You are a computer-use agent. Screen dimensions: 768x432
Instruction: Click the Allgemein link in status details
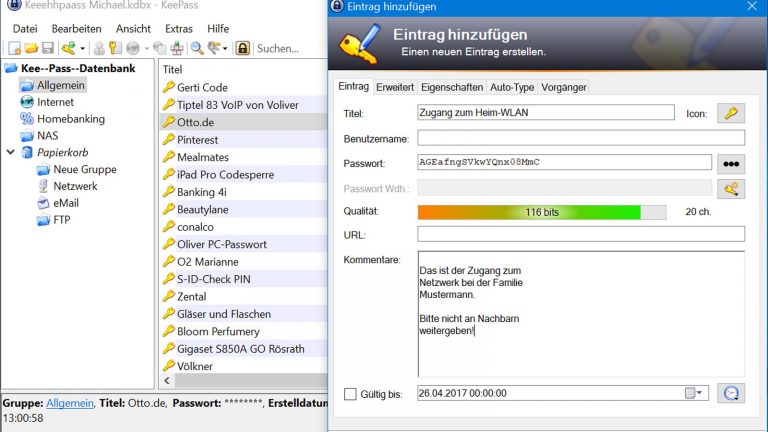(70, 403)
